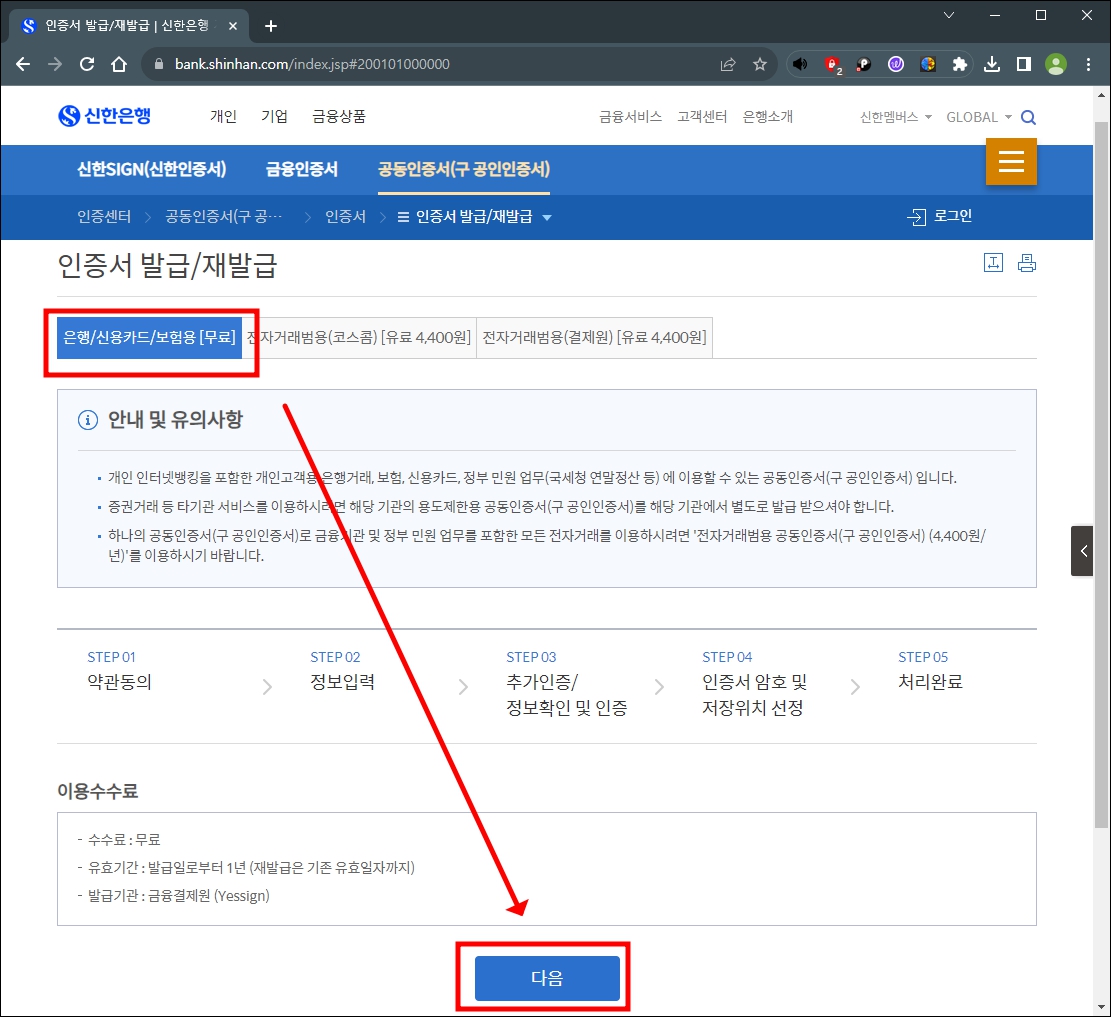Click the Shinhan Bank logo

104,116
